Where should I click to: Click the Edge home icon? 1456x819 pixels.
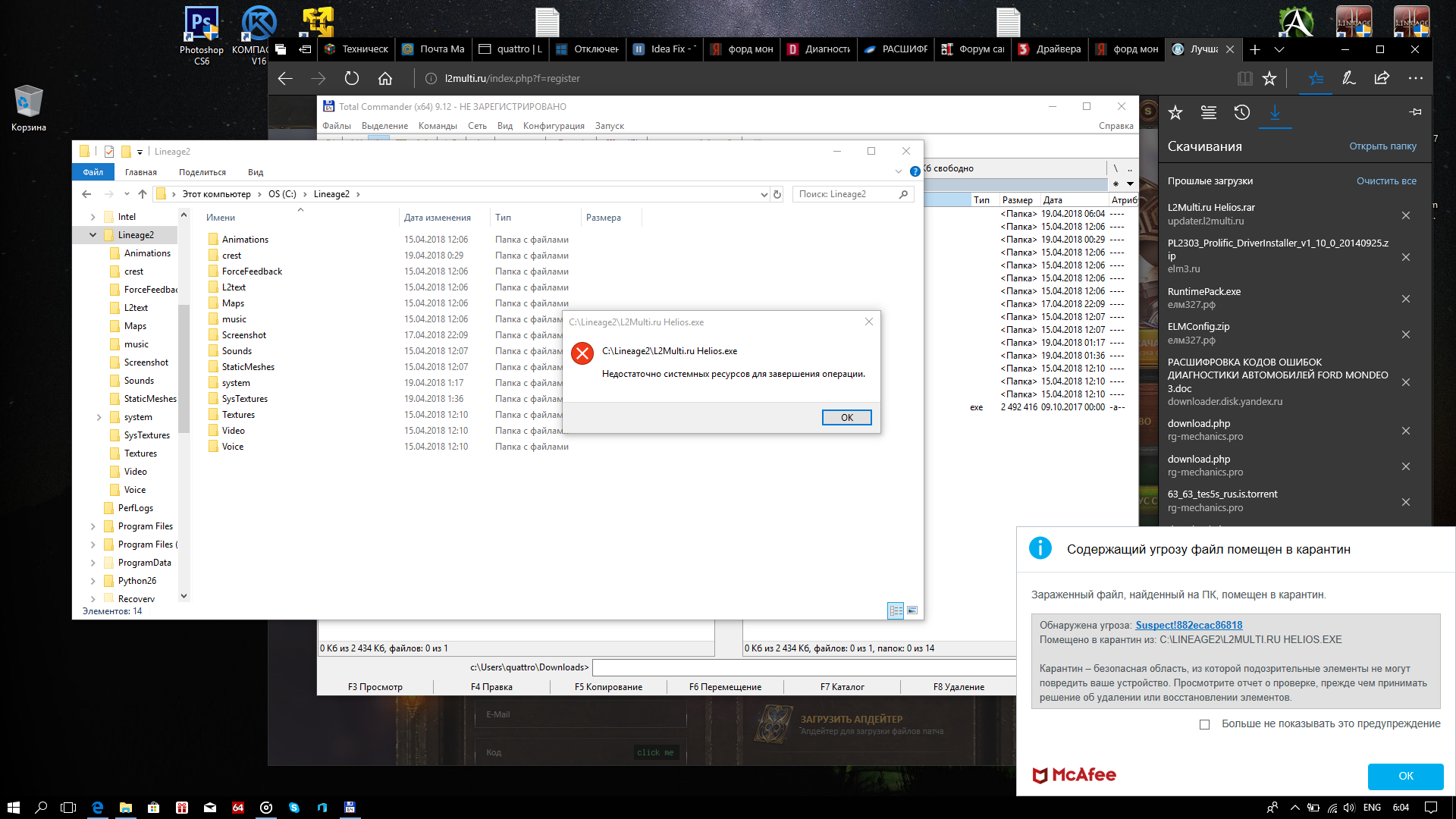(x=385, y=78)
